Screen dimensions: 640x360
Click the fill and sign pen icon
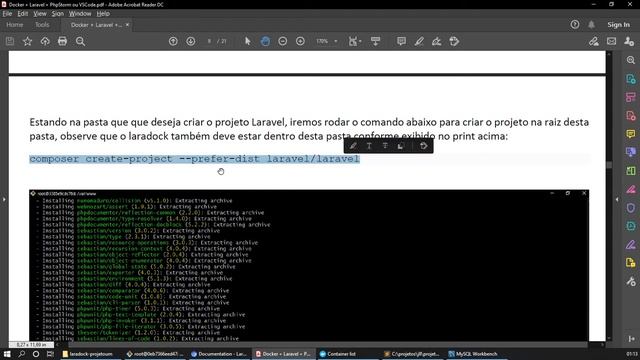(594, 41)
